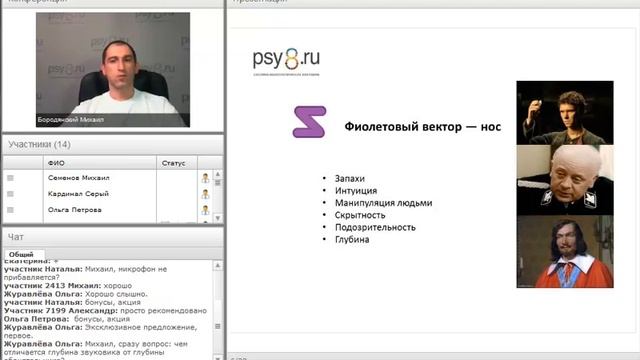
Task: Click chat message 'Хорошо слышно.'
Action: point(116,294)
